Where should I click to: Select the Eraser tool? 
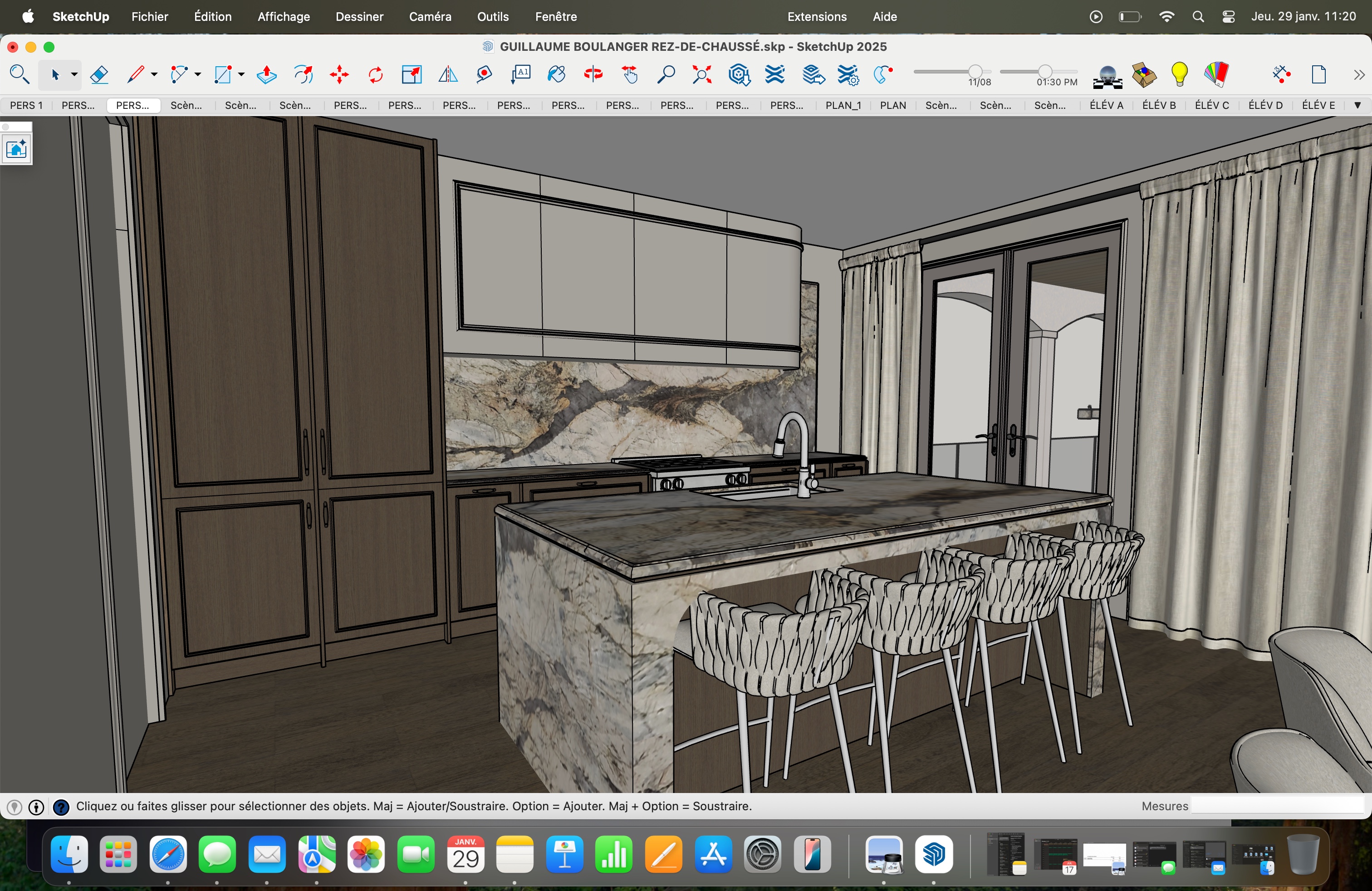pos(99,75)
